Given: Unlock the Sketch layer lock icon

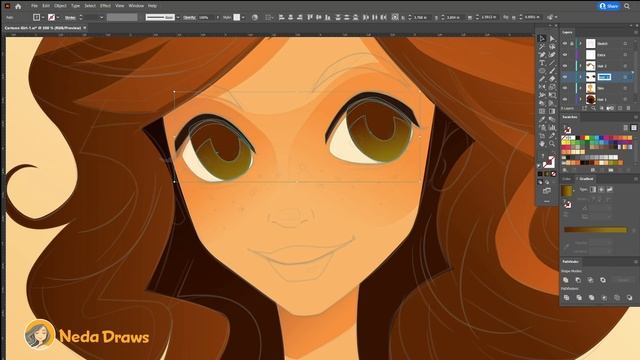Looking at the screenshot, I should tap(572, 44).
